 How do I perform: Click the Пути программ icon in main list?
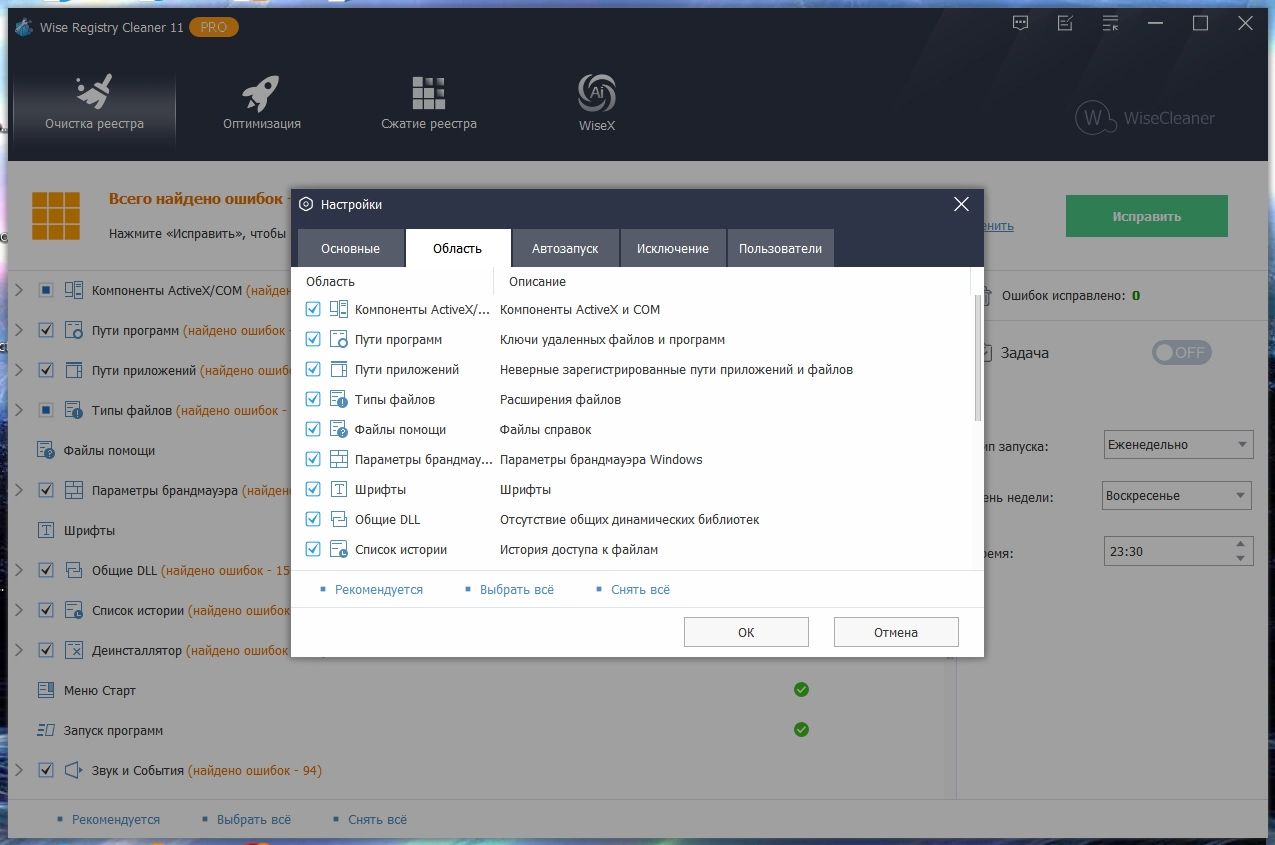point(74,330)
